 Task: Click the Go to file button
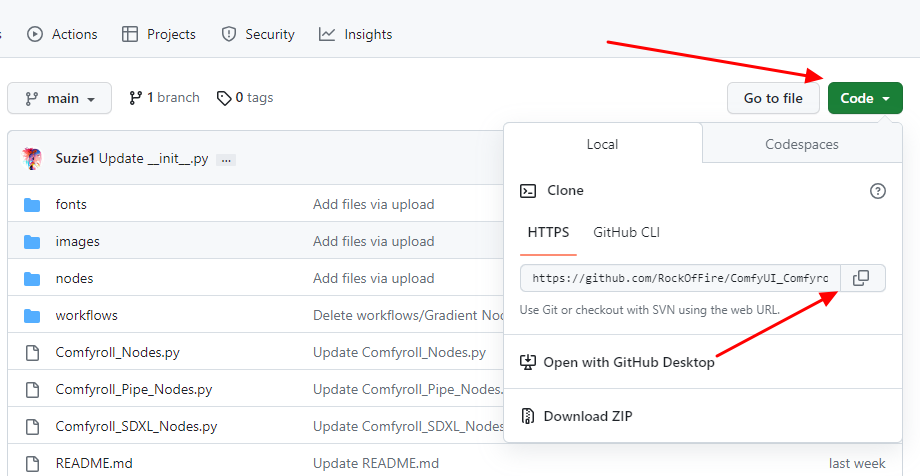click(773, 98)
